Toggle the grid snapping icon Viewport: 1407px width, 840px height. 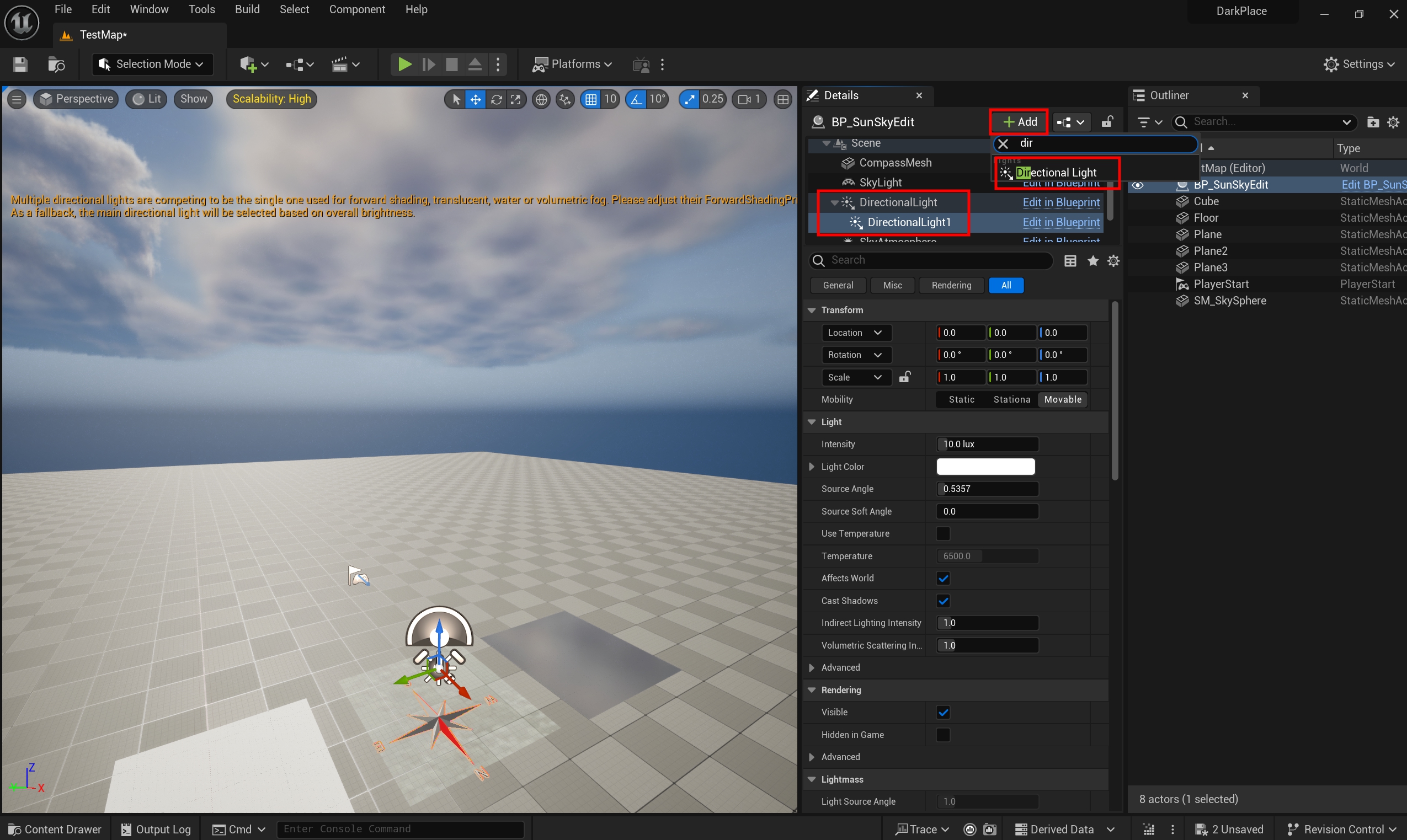[x=590, y=100]
